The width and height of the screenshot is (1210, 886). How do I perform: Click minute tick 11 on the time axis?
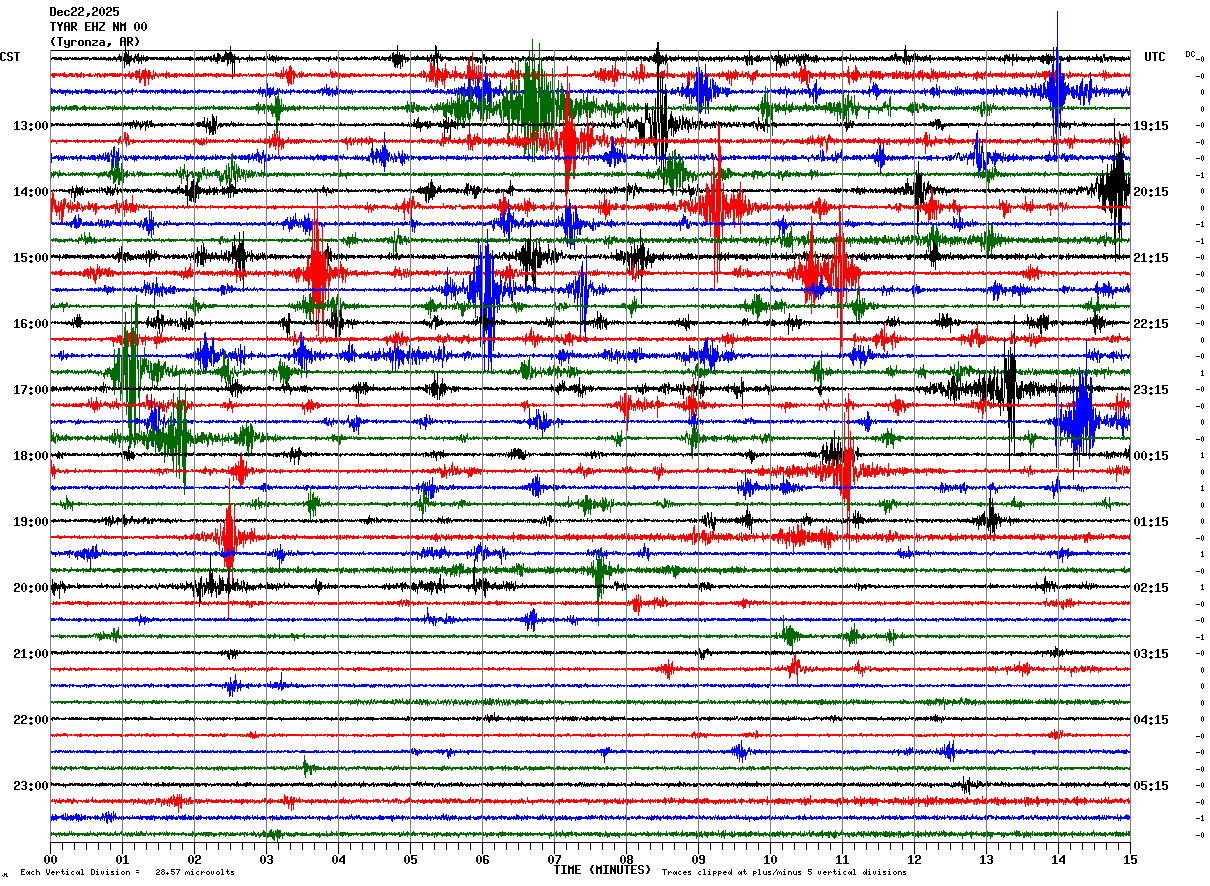[x=842, y=859]
